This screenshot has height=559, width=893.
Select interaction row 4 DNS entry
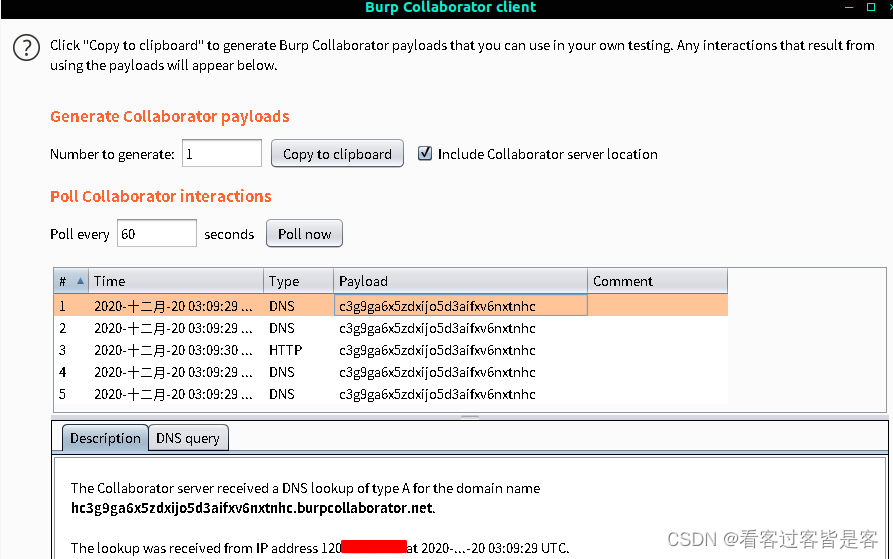pos(391,372)
